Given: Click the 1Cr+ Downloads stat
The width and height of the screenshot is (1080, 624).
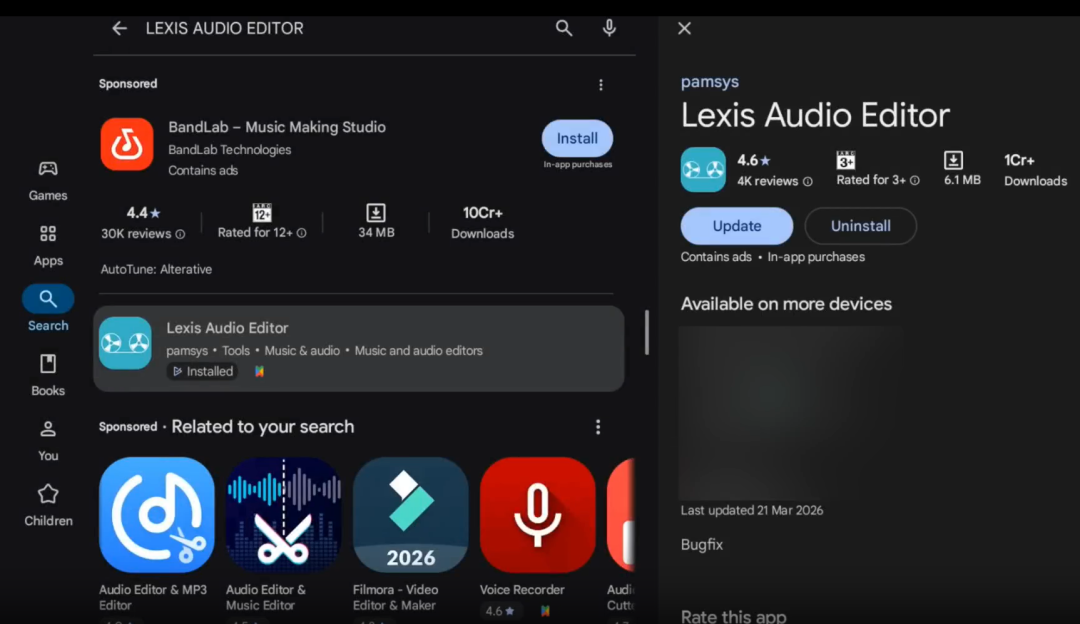Looking at the screenshot, I should [1035, 170].
